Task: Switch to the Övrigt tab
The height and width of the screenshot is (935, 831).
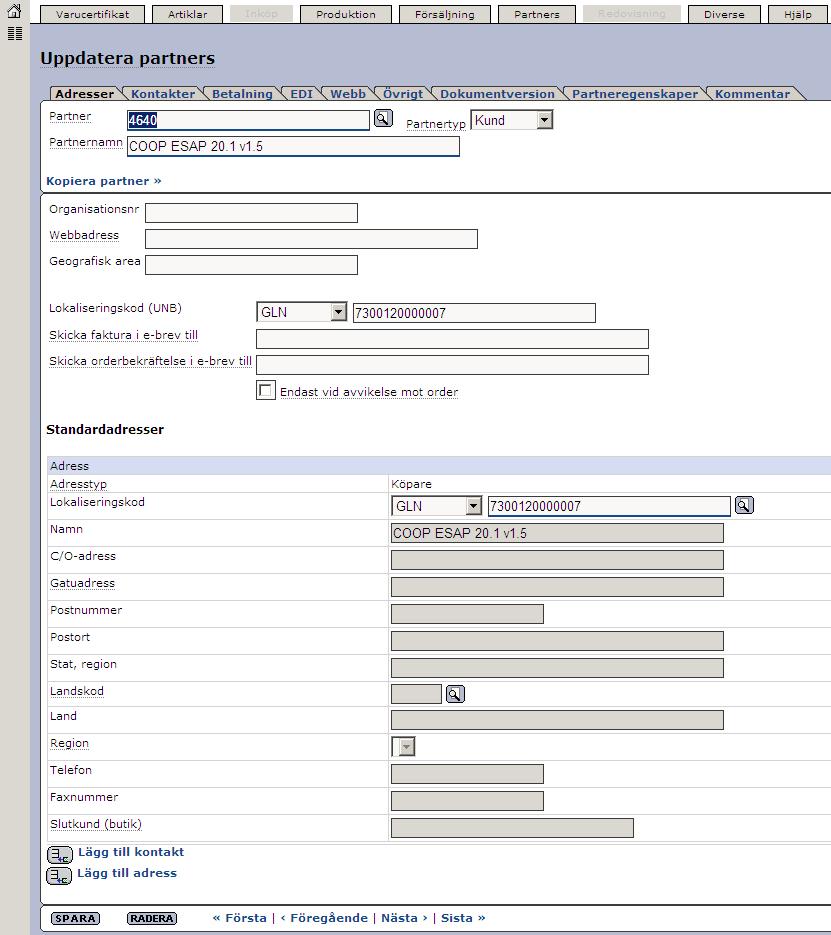Action: point(403,94)
